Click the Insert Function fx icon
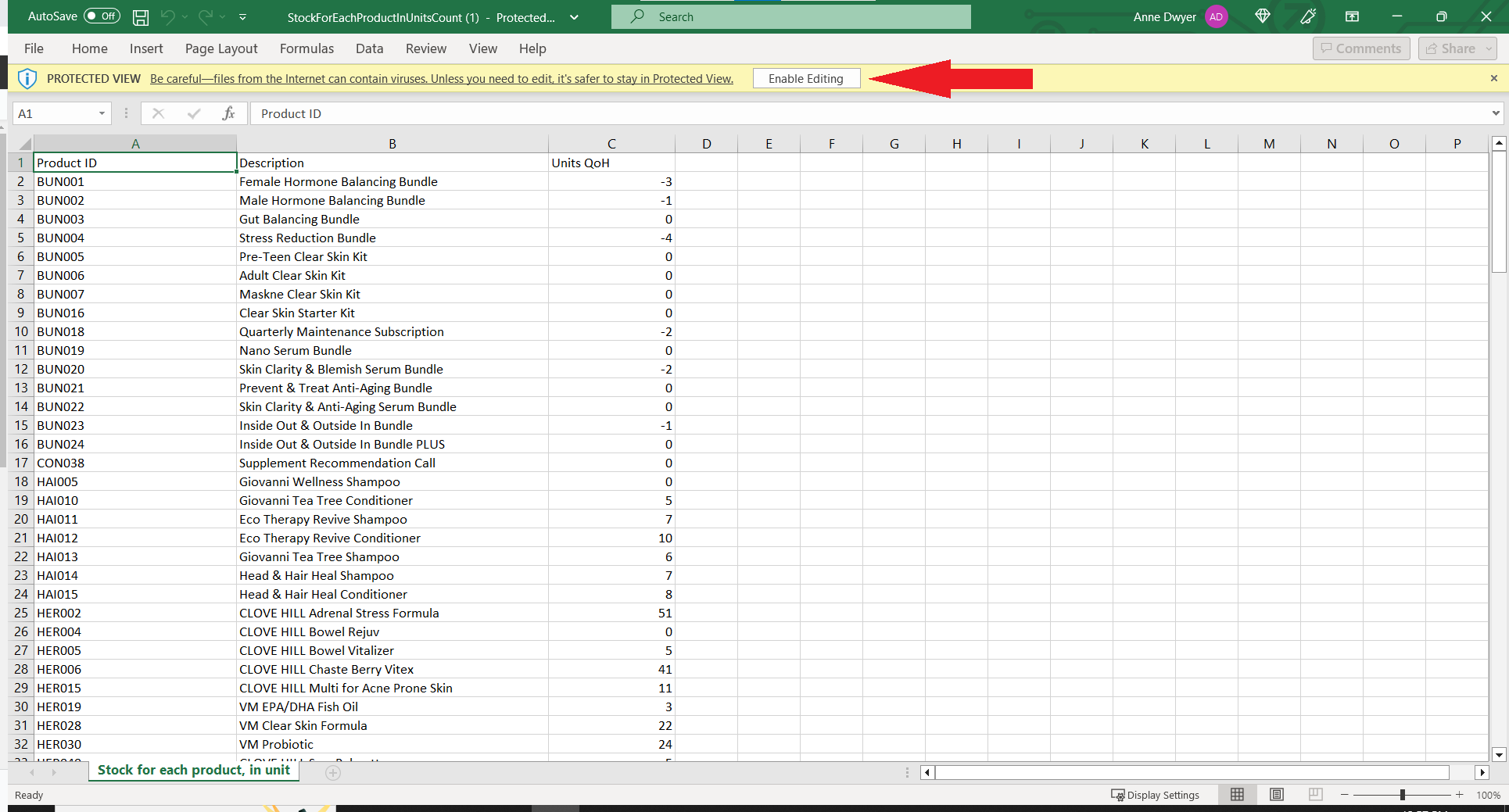 point(228,113)
